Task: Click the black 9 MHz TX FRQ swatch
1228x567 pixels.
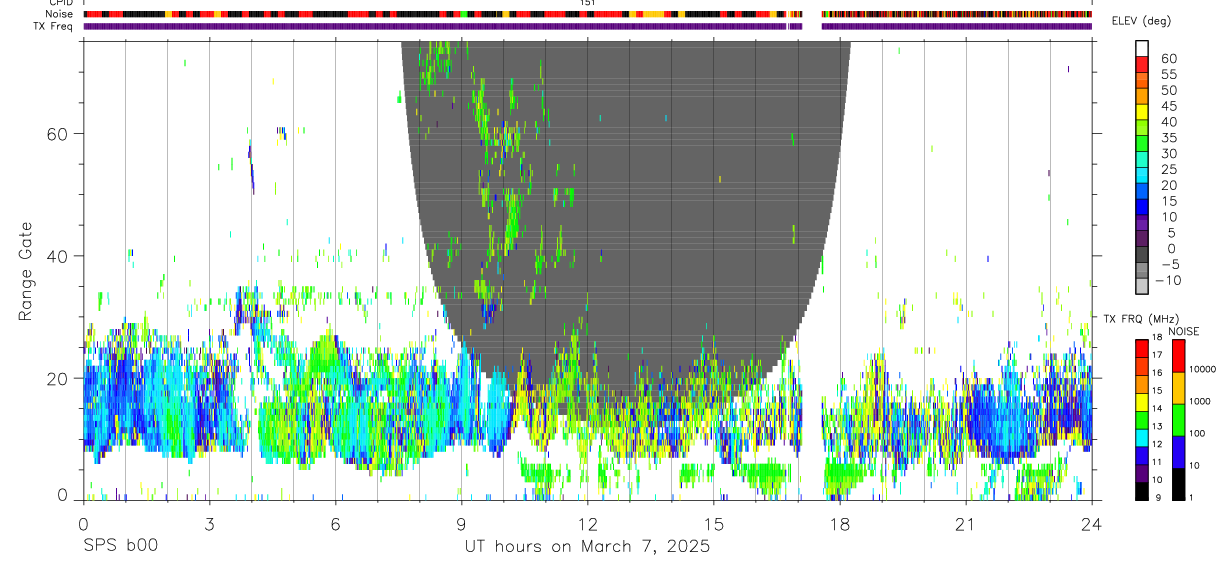Action: [1142, 490]
